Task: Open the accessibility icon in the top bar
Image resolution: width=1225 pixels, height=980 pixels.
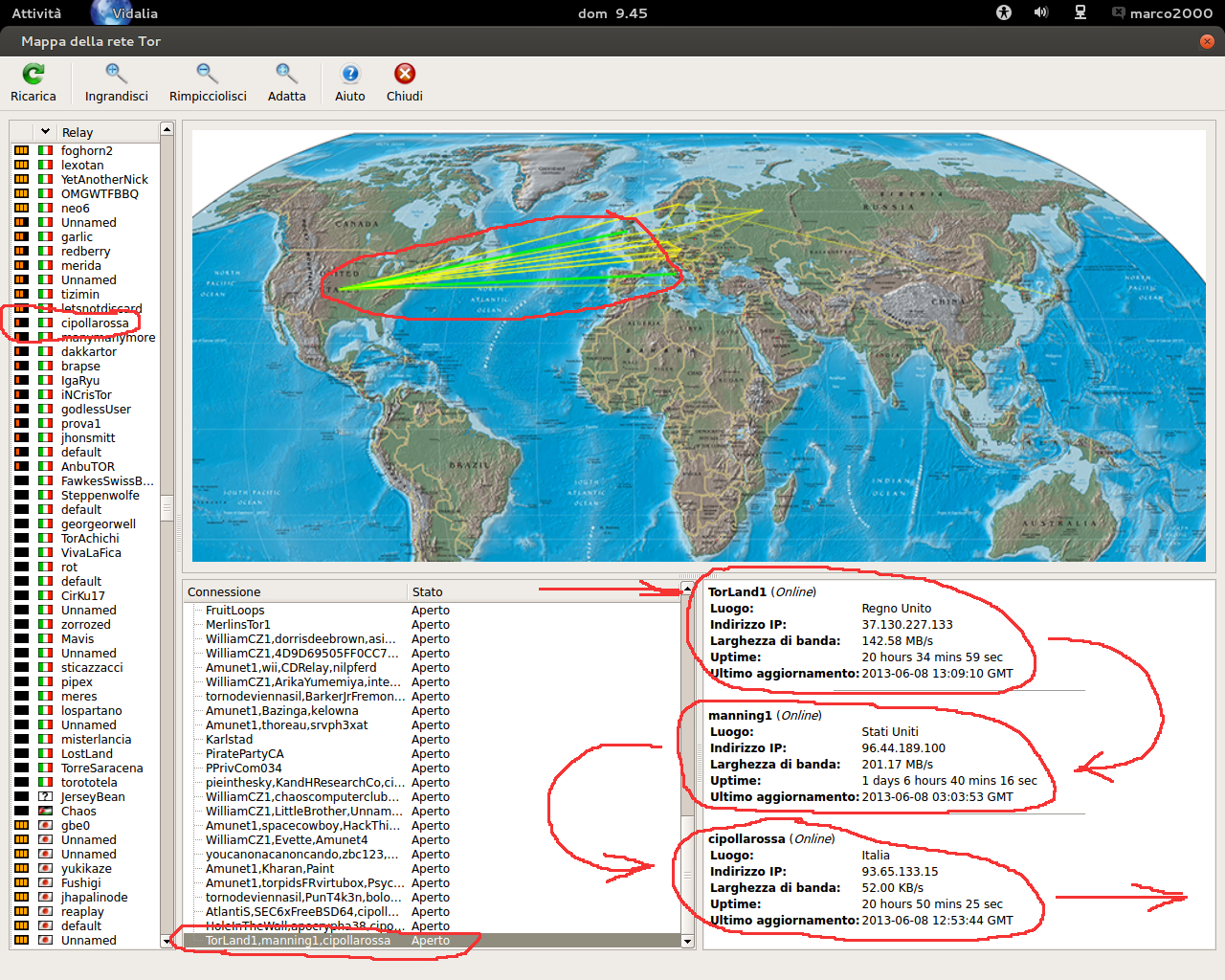Action: coord(1004,12)
